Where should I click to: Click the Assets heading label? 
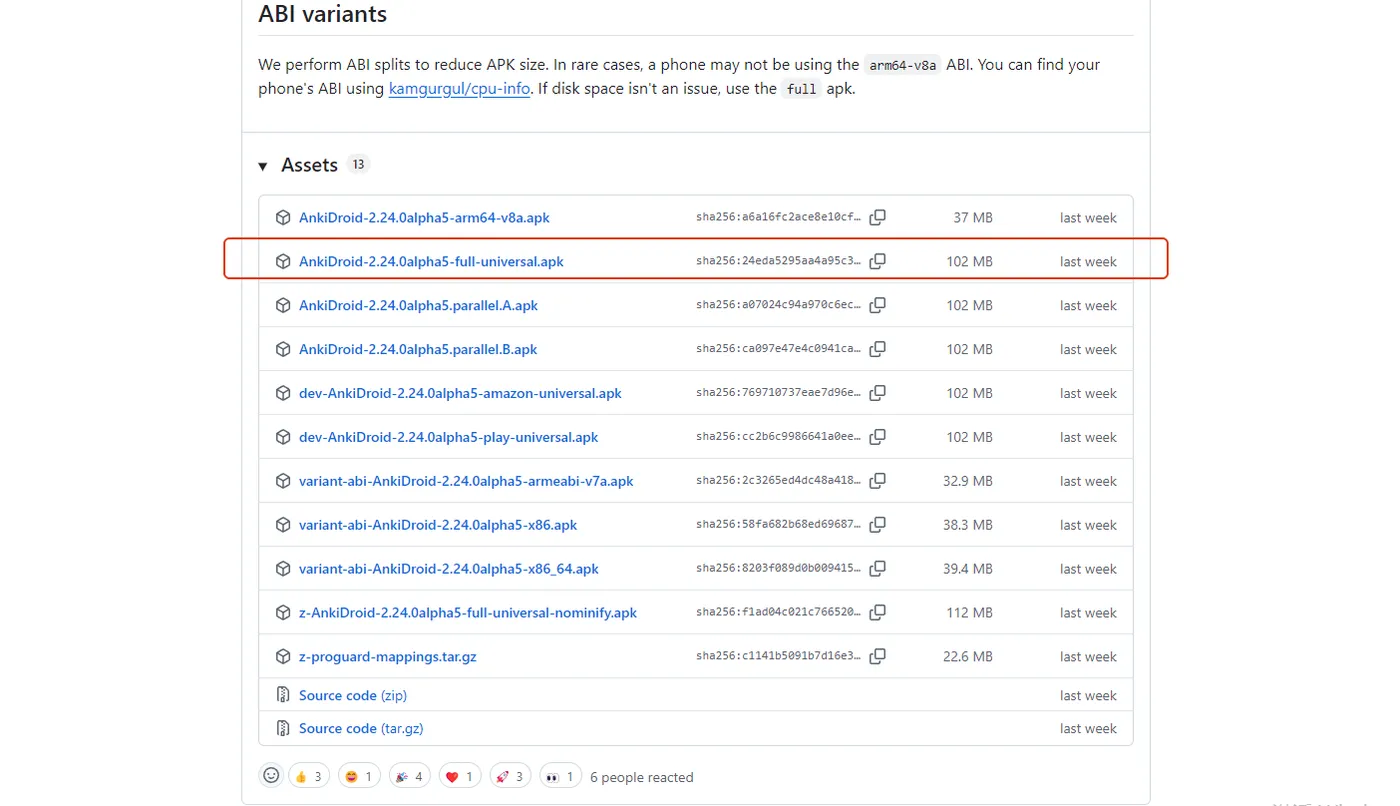coord(310,165)
